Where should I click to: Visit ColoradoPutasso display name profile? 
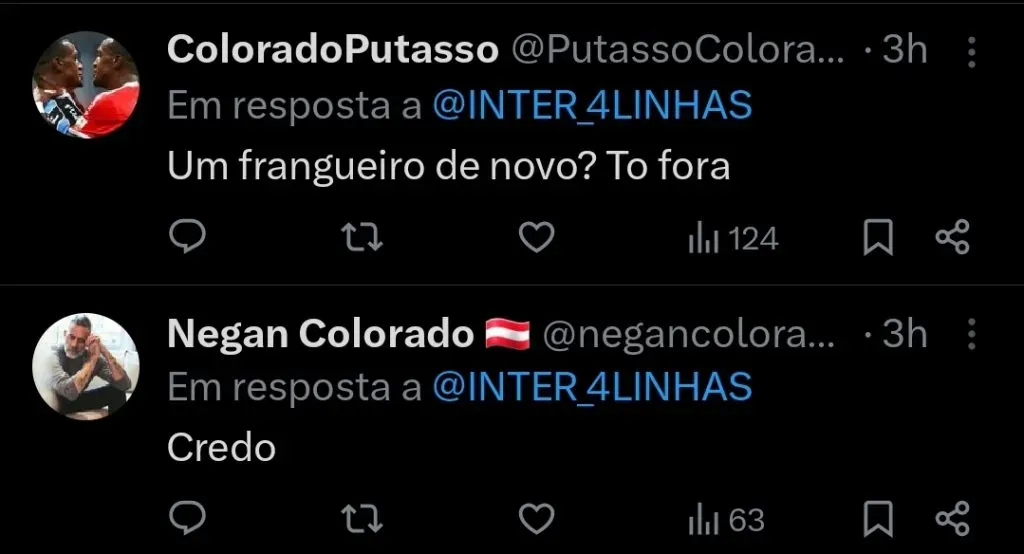click(x=332, y=49)
